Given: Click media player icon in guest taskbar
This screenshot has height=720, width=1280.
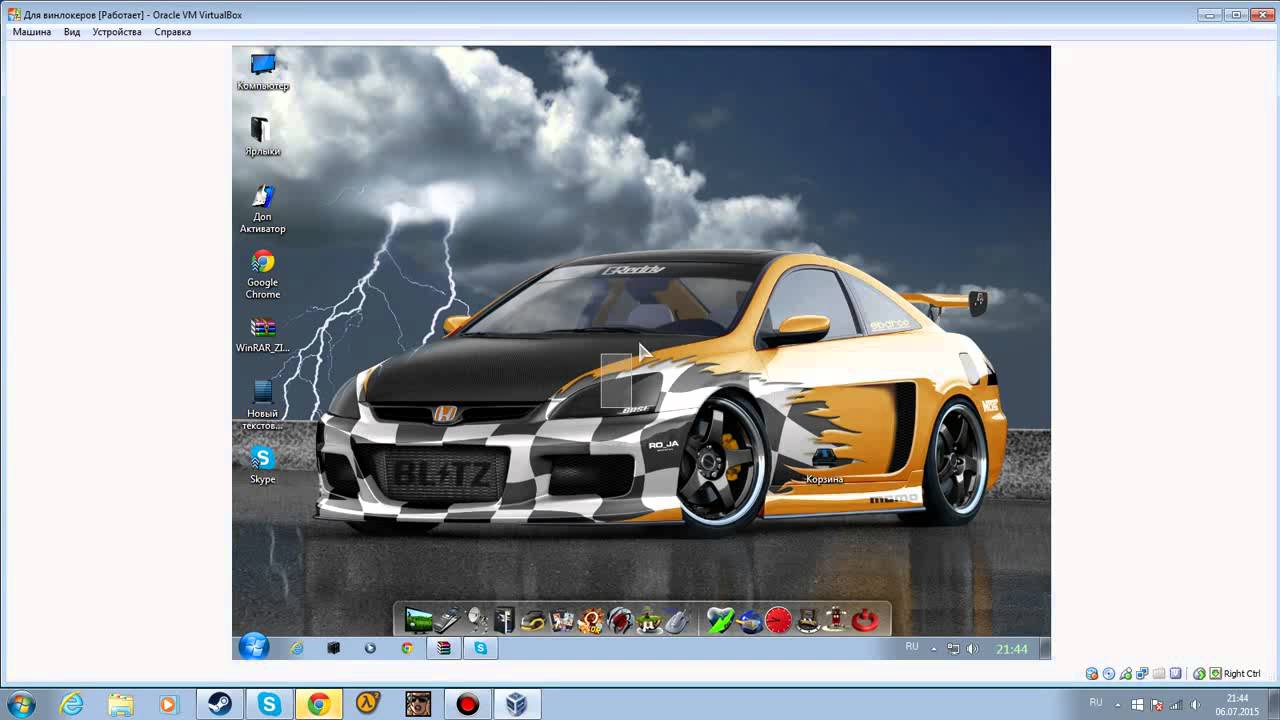Looking at the screenshot, I should click(370, 648).
